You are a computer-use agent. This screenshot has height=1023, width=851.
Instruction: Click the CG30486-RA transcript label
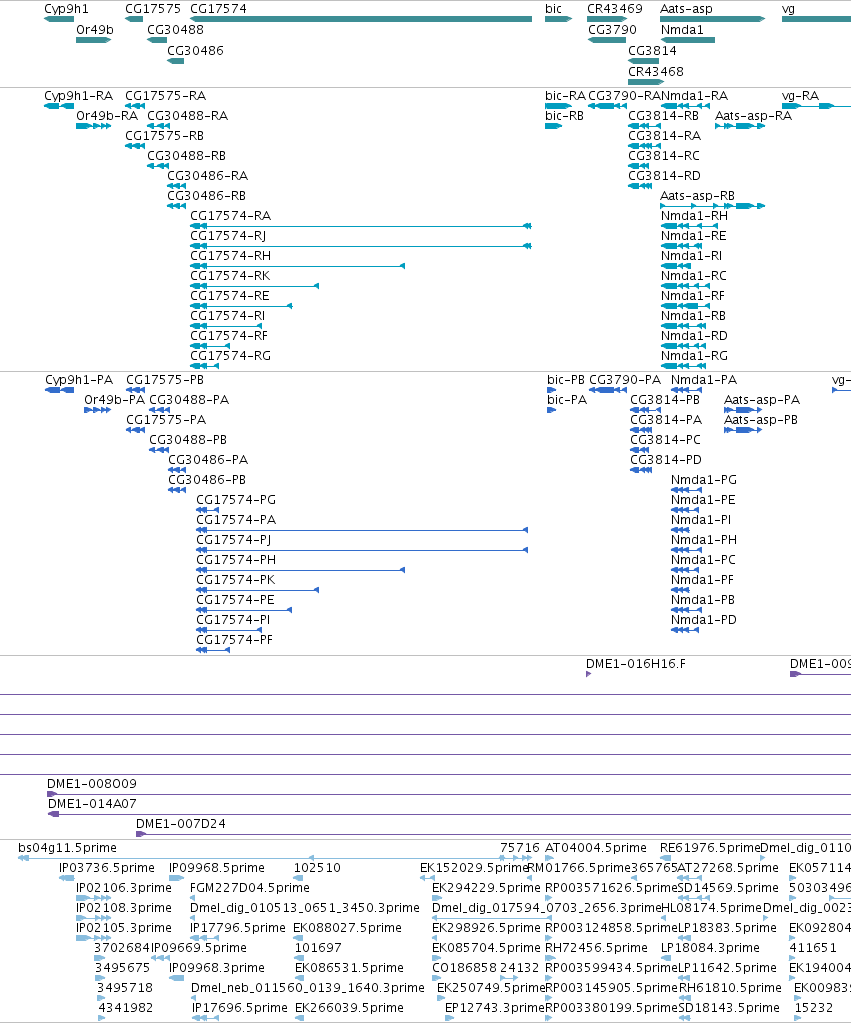click(208, 176)
